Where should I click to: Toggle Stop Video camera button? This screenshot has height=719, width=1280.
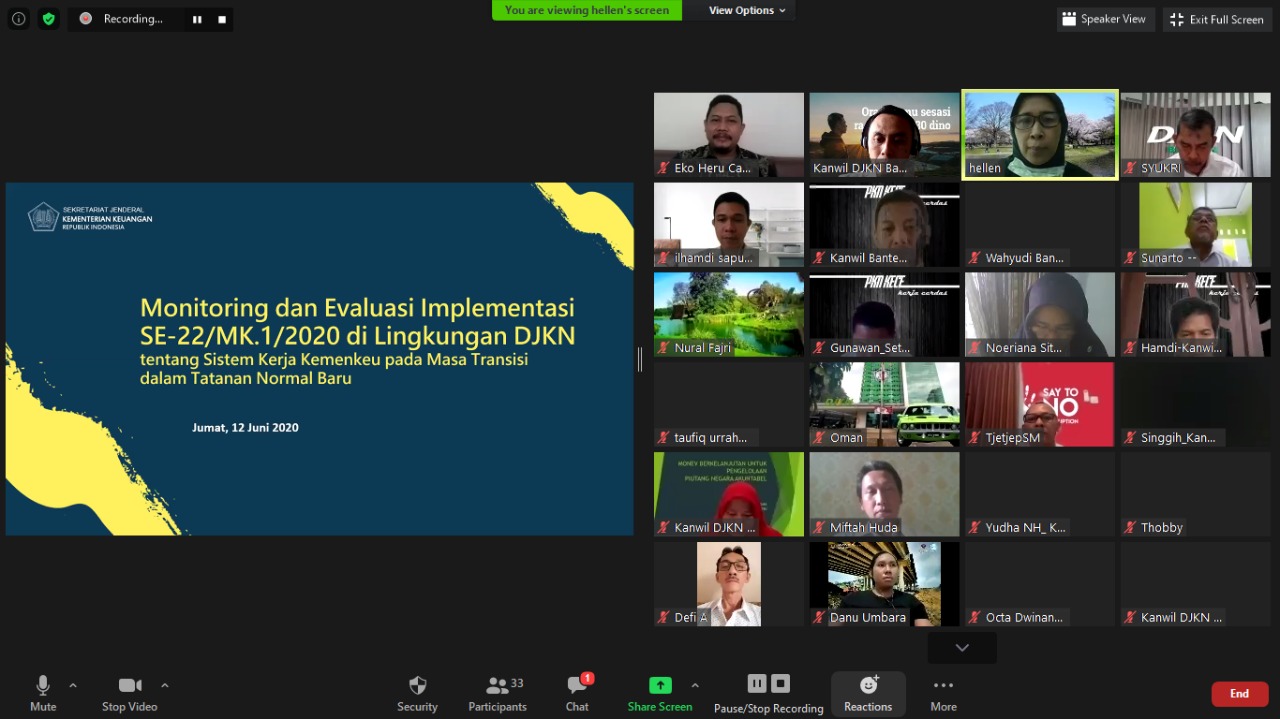pos(130,686)
